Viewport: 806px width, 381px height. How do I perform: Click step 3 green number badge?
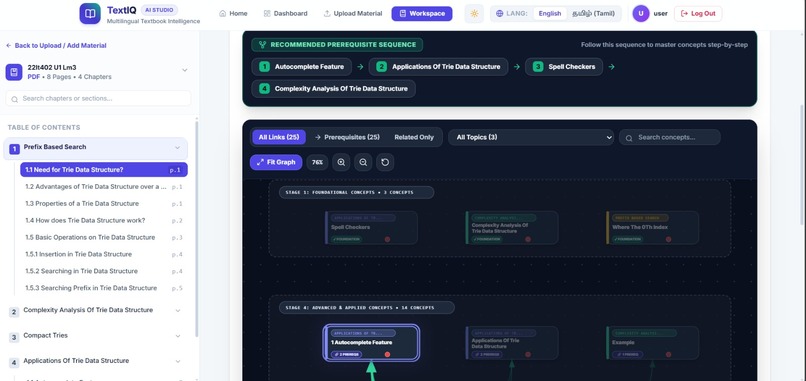click(538, 67)
